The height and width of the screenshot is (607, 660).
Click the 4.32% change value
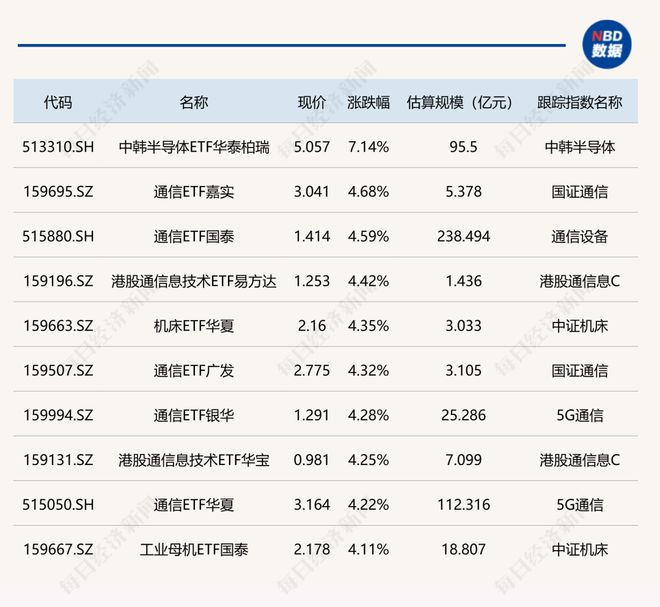(x=368, y=371)
